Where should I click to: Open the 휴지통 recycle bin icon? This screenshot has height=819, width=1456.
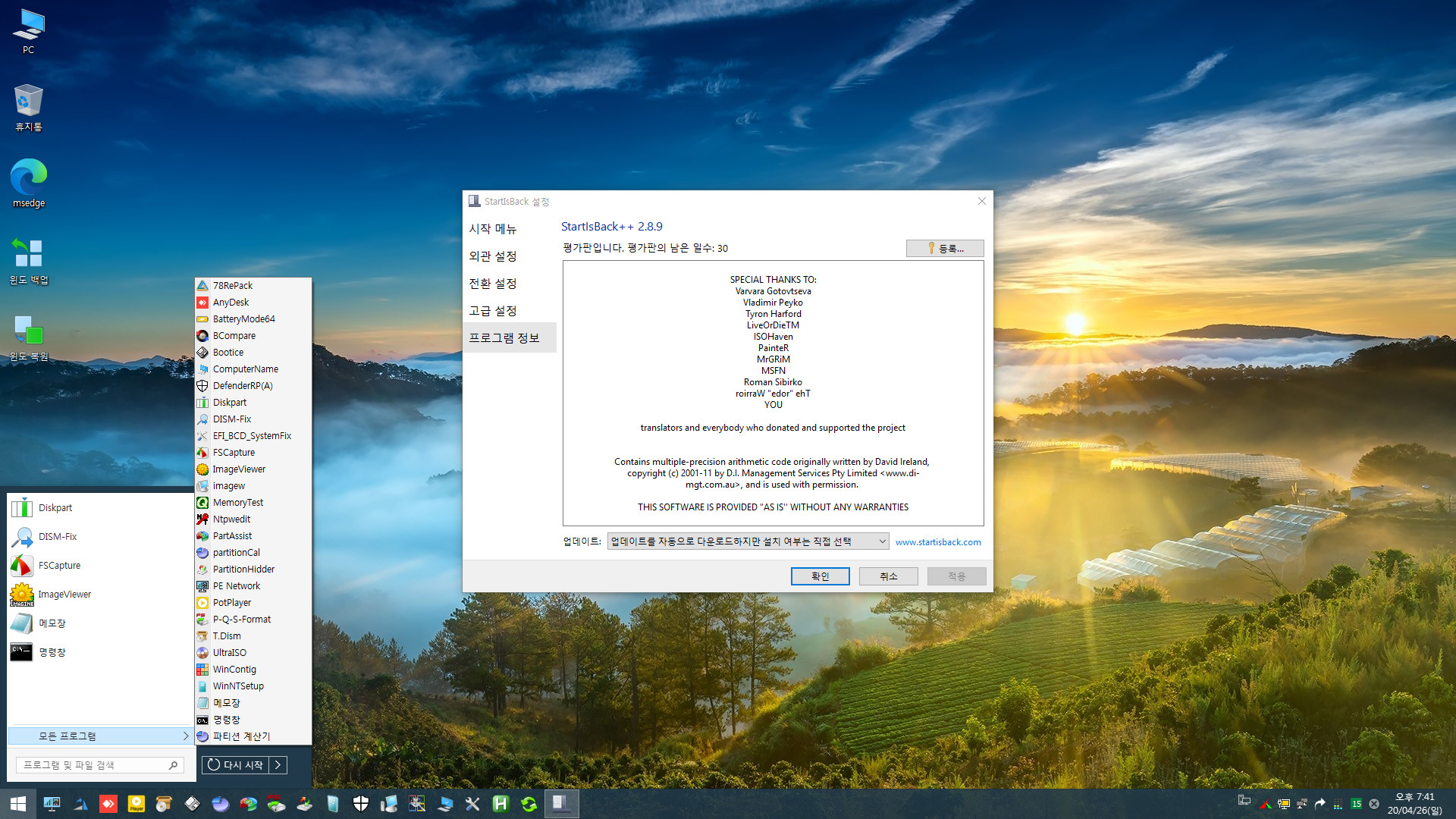click(29, 108)
